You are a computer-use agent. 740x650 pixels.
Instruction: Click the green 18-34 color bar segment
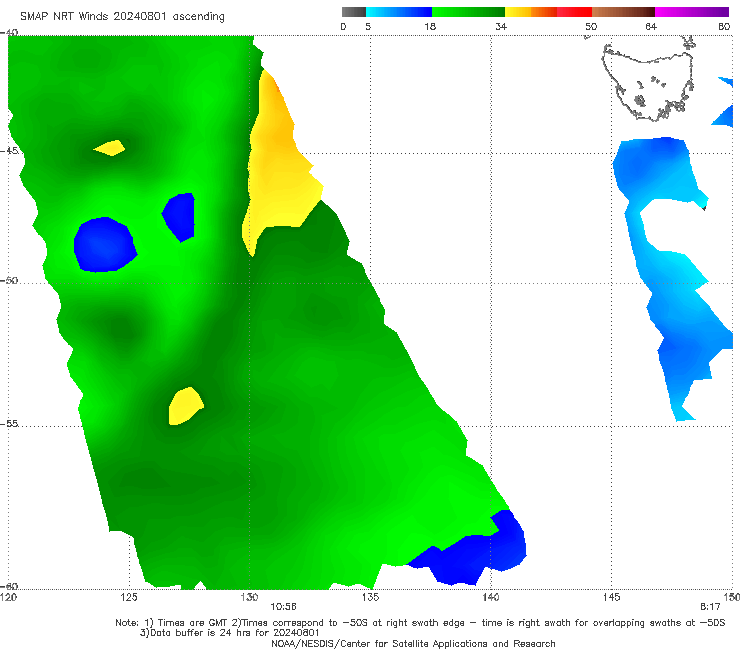(x=468, y=12)
